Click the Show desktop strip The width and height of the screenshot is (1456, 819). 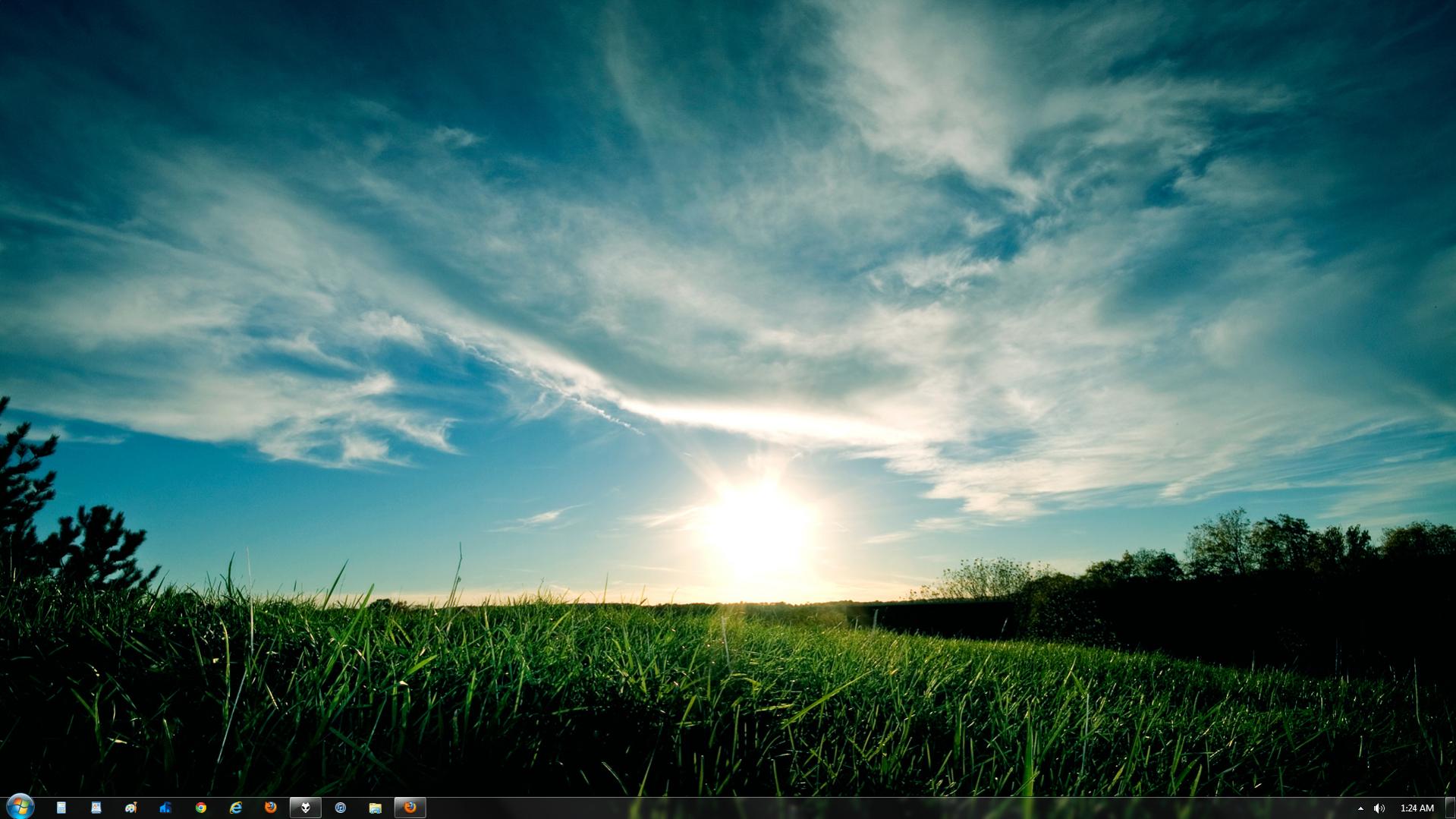tap(1450, 808)
